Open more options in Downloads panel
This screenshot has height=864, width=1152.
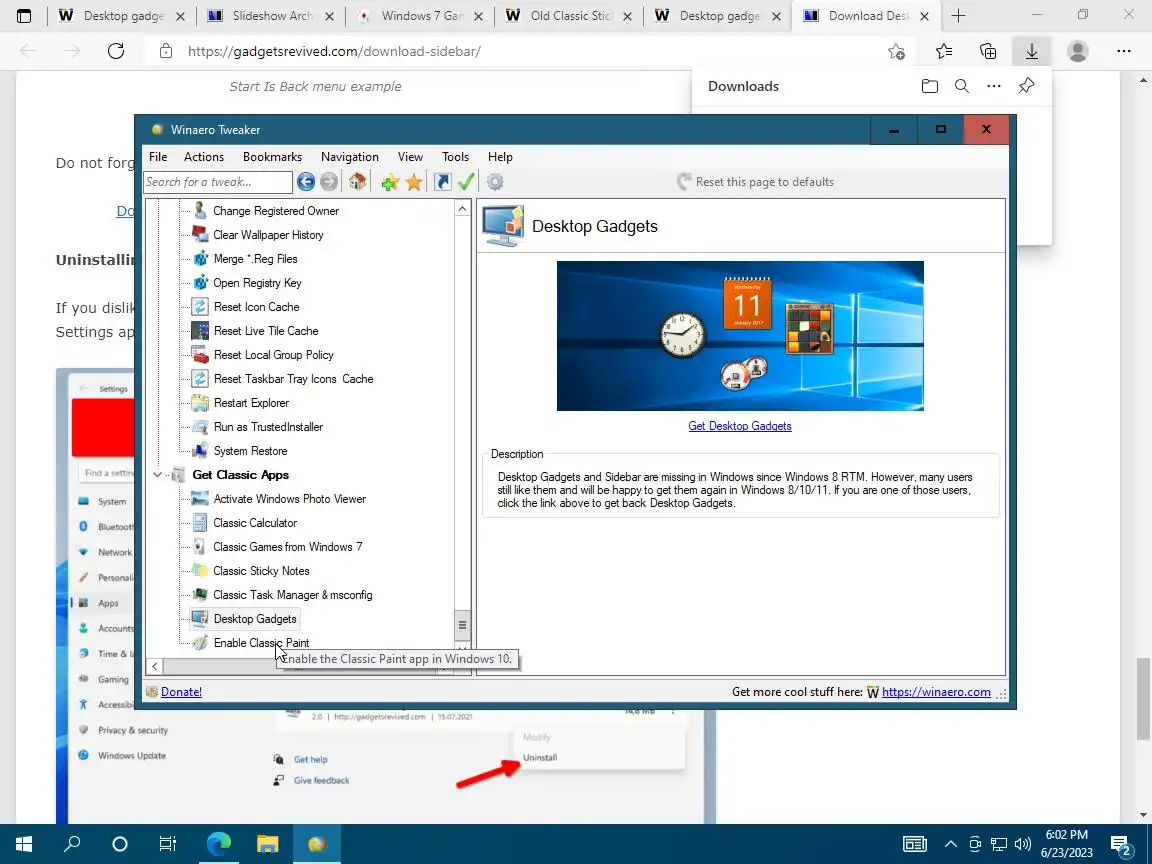pos(994,86)
